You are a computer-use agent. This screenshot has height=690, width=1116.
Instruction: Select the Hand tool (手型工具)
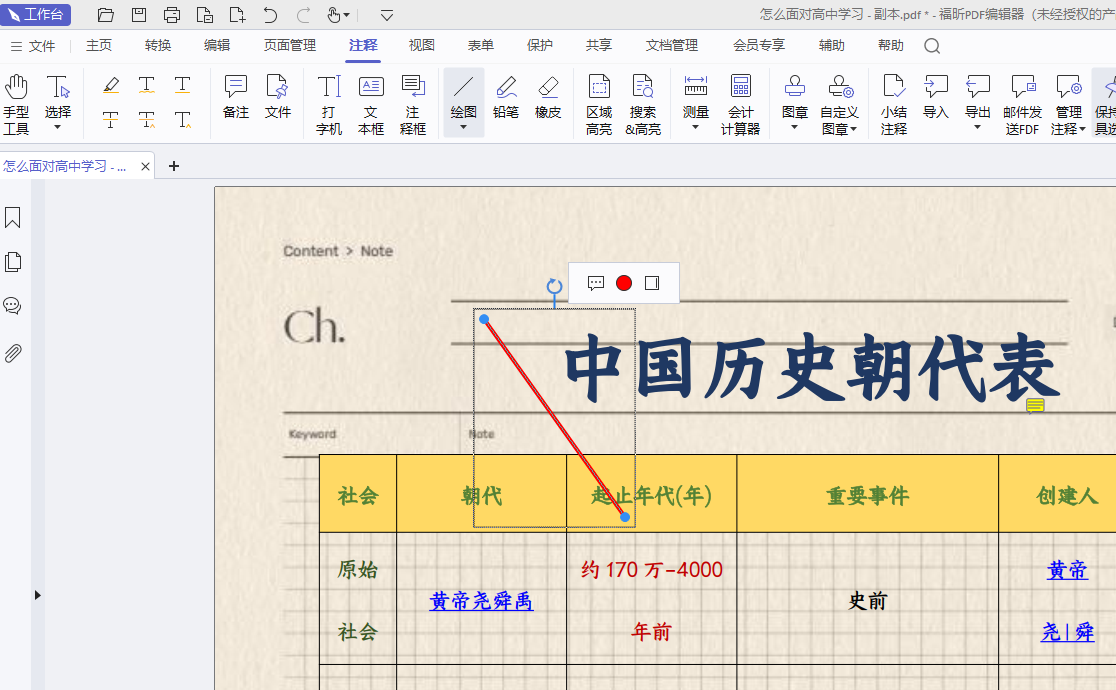(16, 102)
